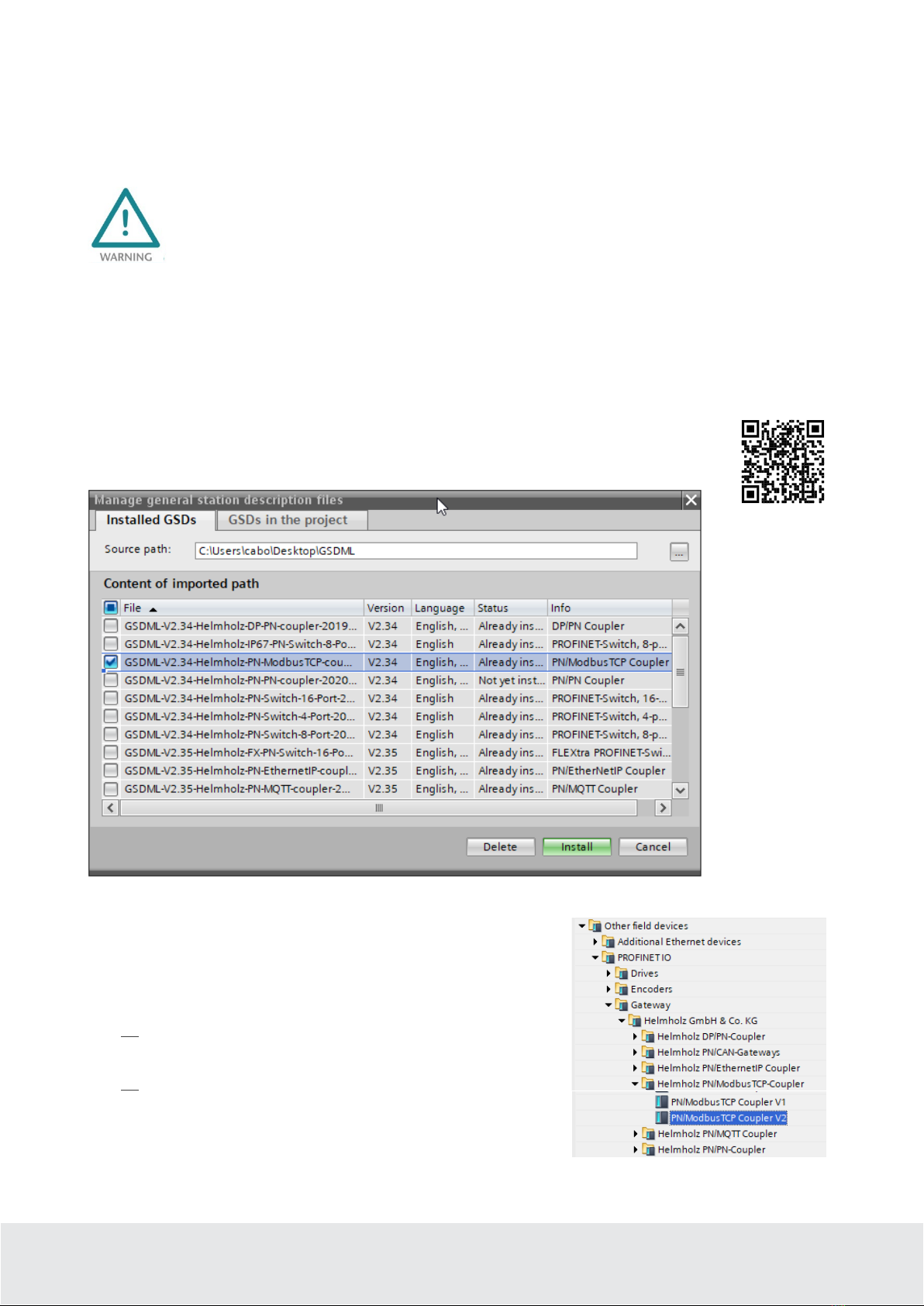Click the Additional Ethernet devices folder icon
Screen dimensions: 924x1306
(x=609, y=942)
